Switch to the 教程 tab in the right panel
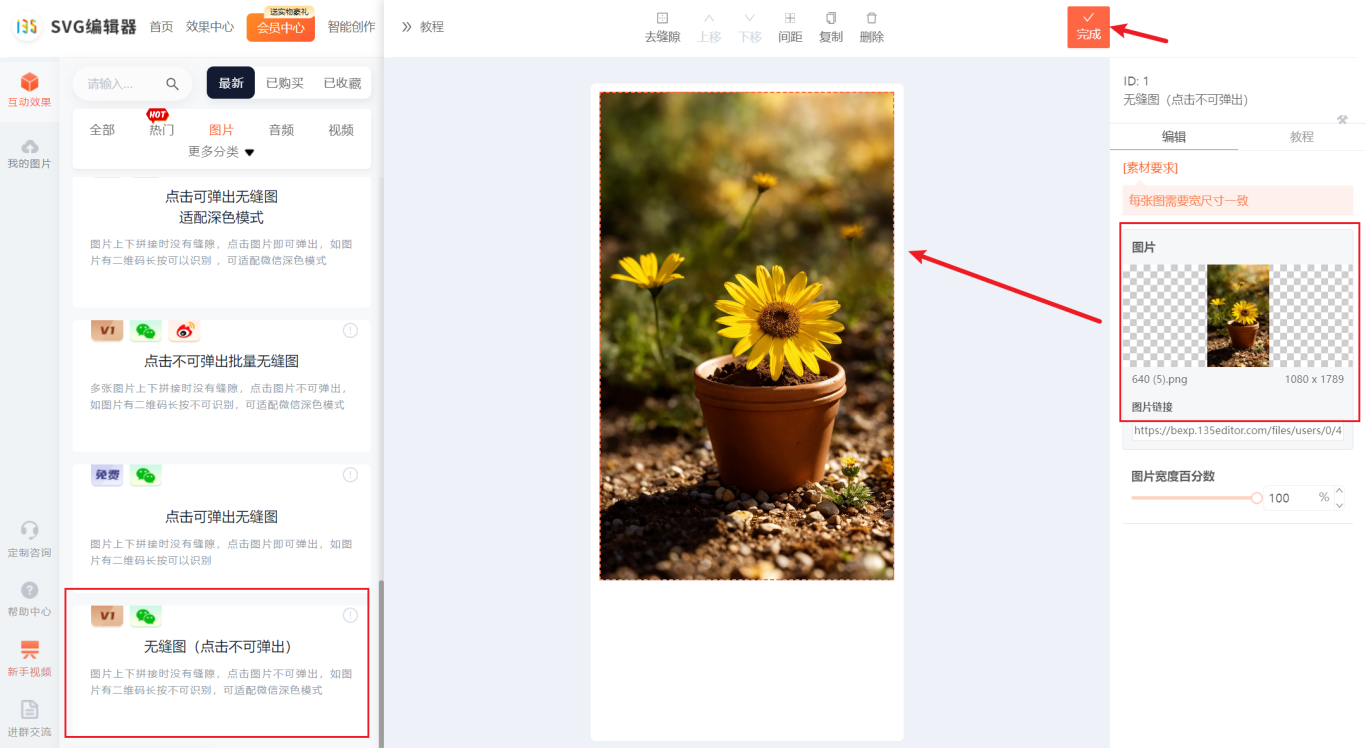 pos(1302,137)
